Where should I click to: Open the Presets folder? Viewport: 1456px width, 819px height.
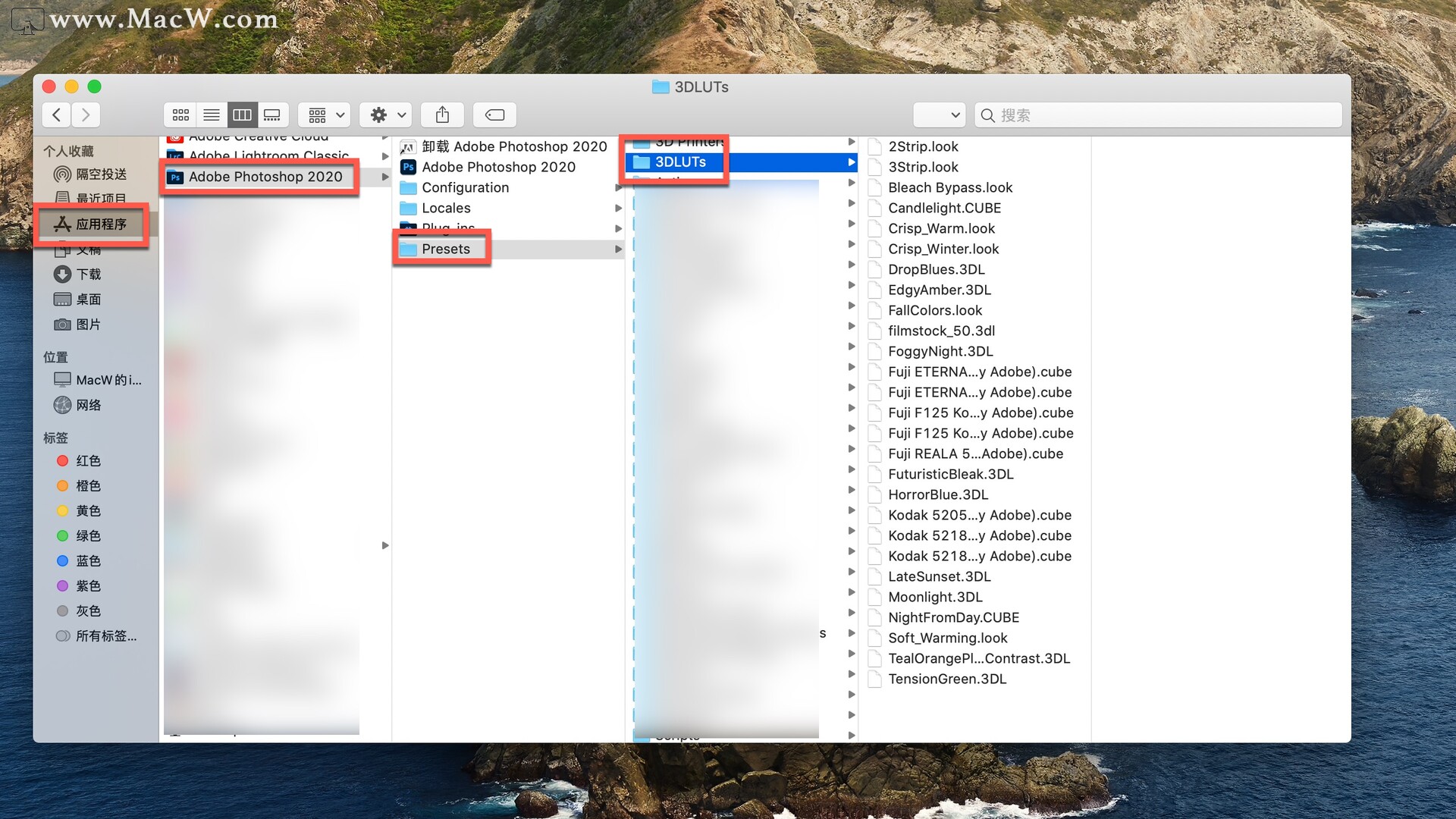pos(445,249)
